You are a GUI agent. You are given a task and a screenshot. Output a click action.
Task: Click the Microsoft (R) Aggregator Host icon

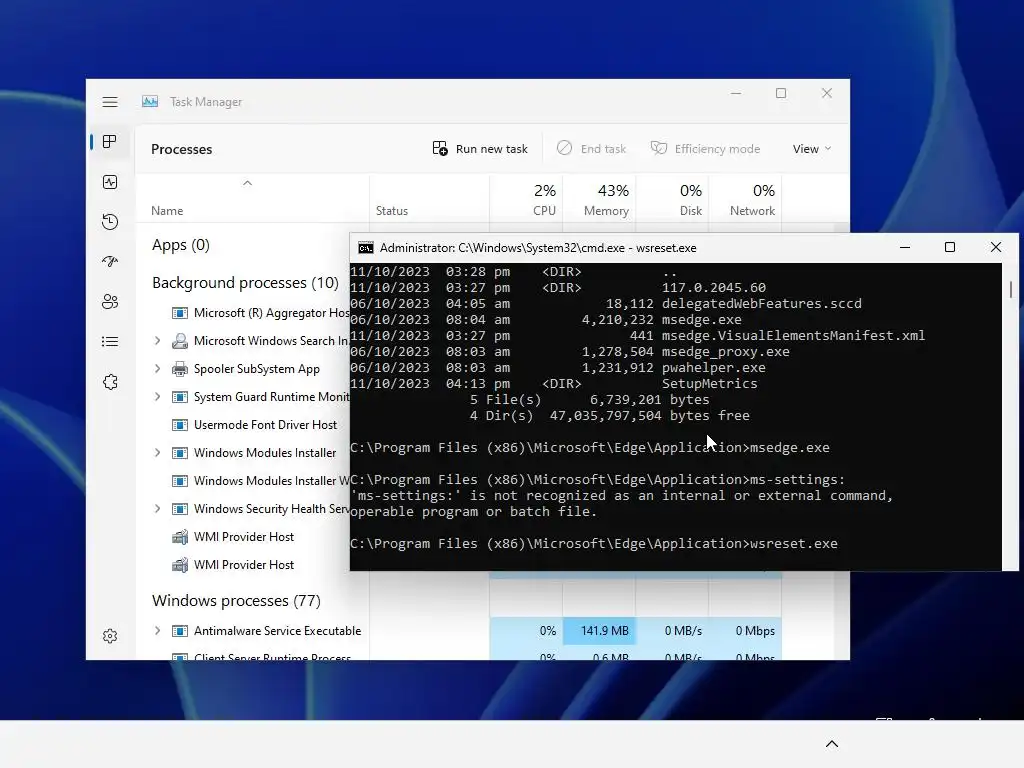point(180,313)
